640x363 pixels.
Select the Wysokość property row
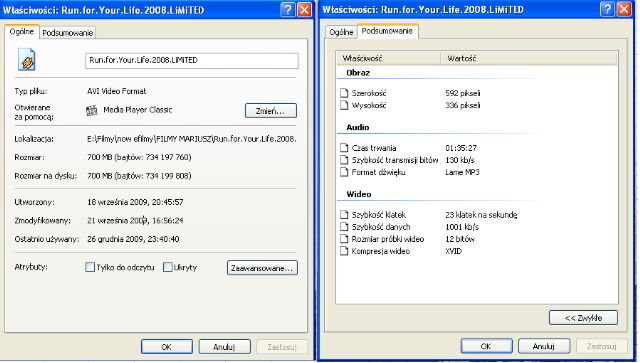(477, 105)
